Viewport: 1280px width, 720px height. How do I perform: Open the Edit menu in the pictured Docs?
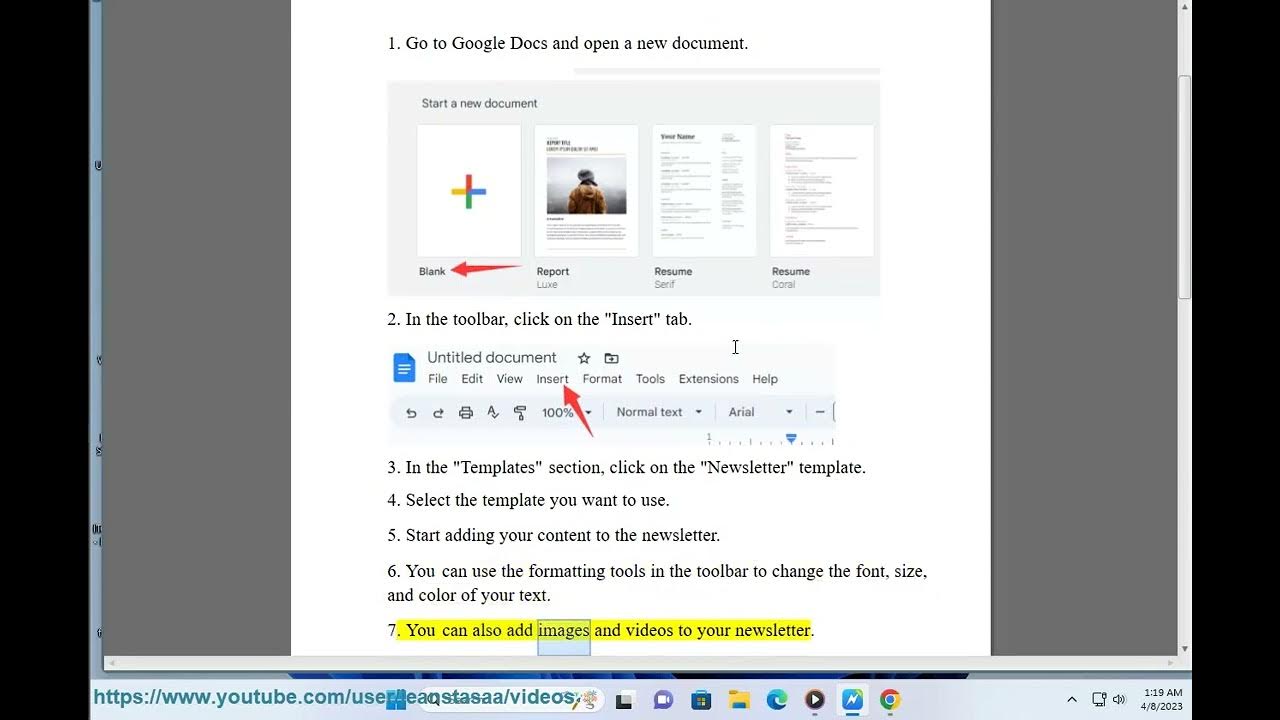(472, 379)
